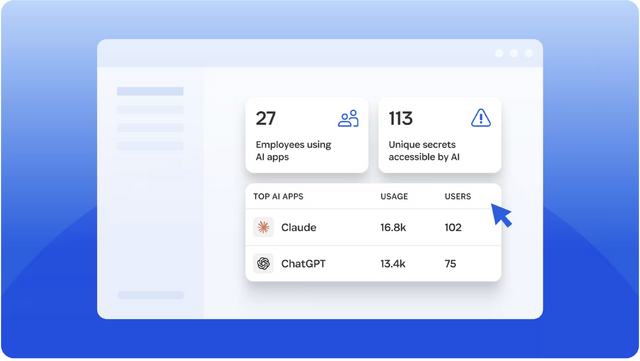The width and height of the screenshot is (640, 361).
Task: Sort by the USAGE column header
Action: pyautogui.click(x=394, y=196)
